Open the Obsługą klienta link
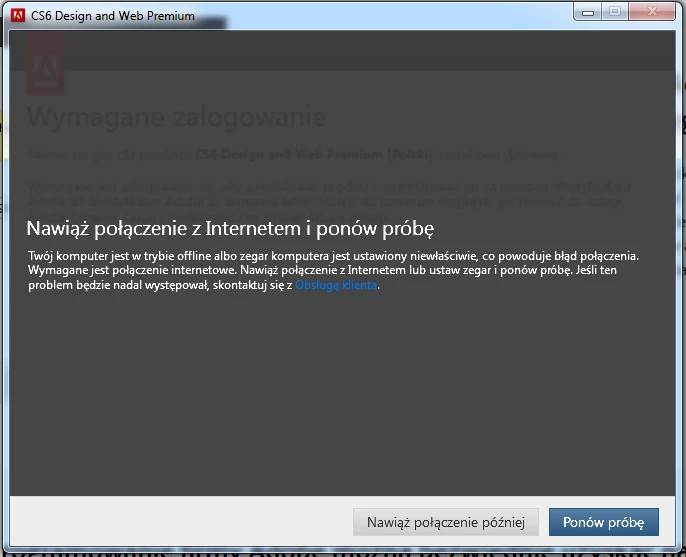 point(336,285)
